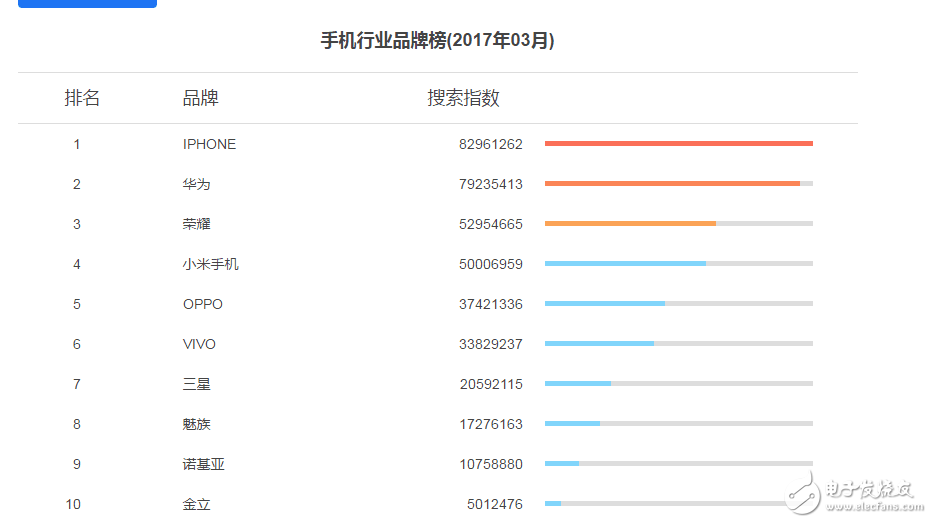Click the 小米手机 brand name
932x523 pixels.
point(210,264)
